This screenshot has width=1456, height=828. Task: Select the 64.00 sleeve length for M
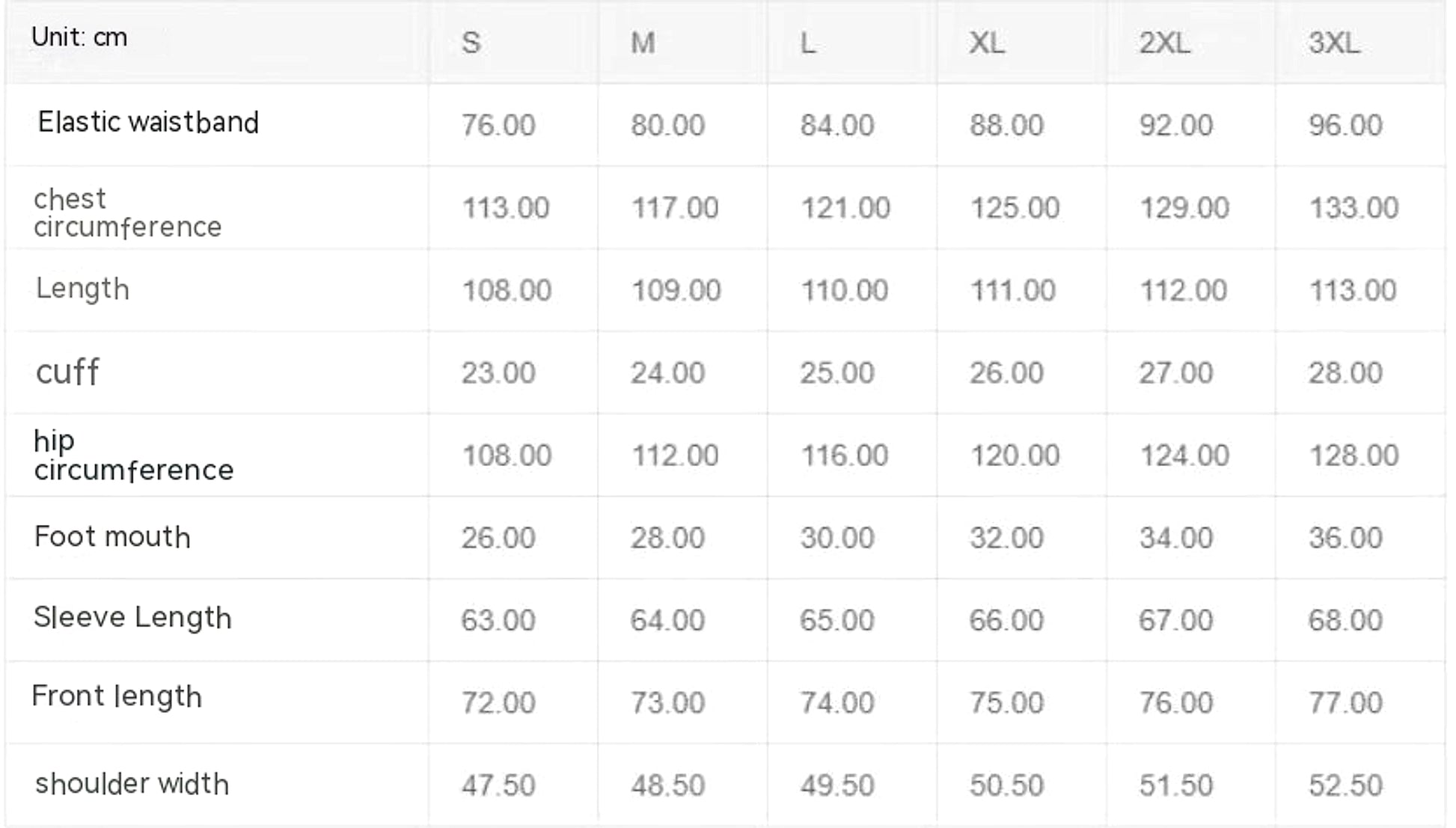click(667, 620)
